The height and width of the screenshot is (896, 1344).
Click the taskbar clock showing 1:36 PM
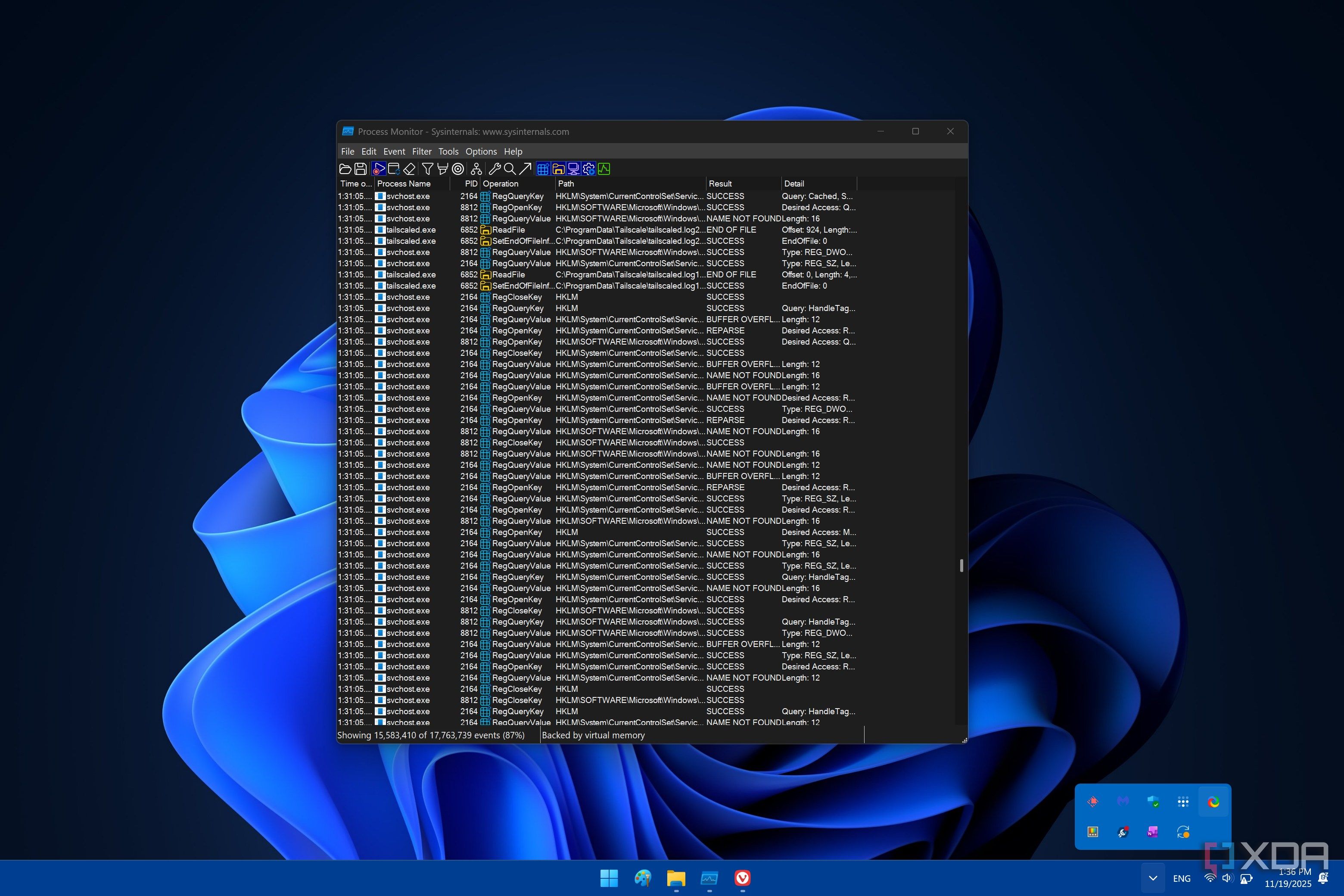(x=1288, y=878)
